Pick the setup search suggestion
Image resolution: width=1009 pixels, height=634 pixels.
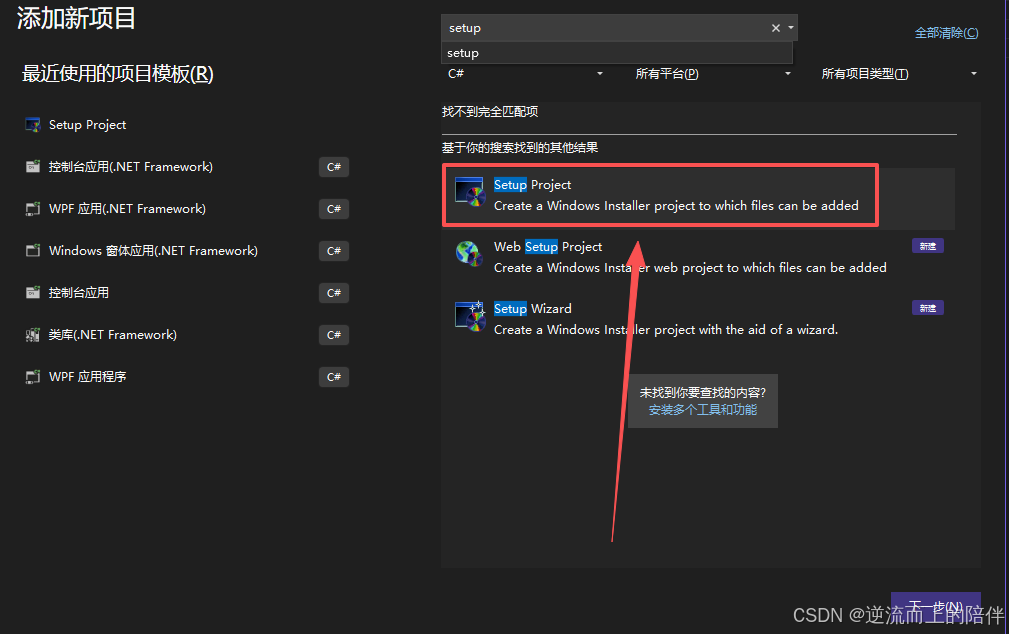coord(616,53)
